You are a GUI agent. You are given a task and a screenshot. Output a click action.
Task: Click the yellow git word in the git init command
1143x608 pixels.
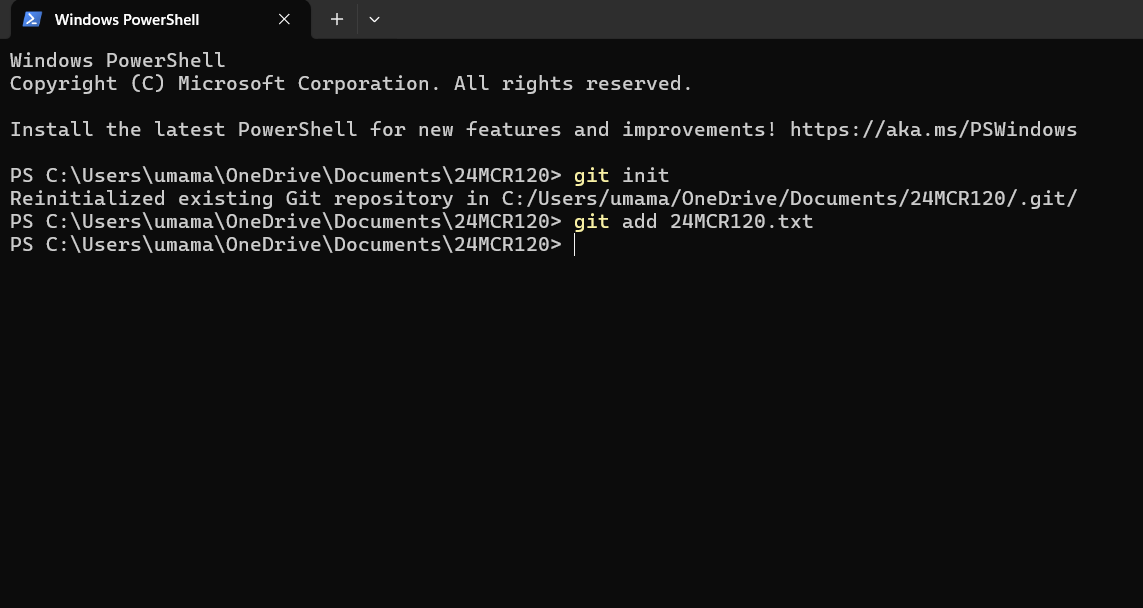[591, 176]
